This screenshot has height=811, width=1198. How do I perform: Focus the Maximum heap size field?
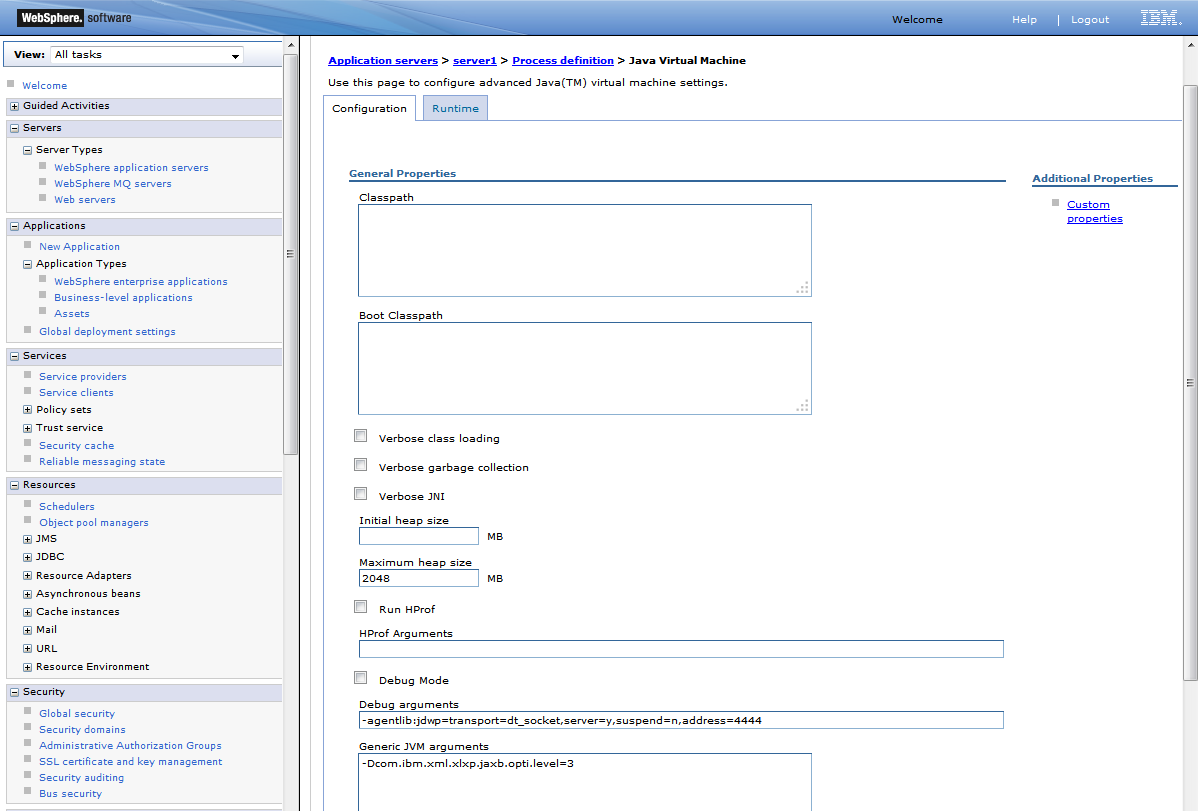click(x=419, y=579)
